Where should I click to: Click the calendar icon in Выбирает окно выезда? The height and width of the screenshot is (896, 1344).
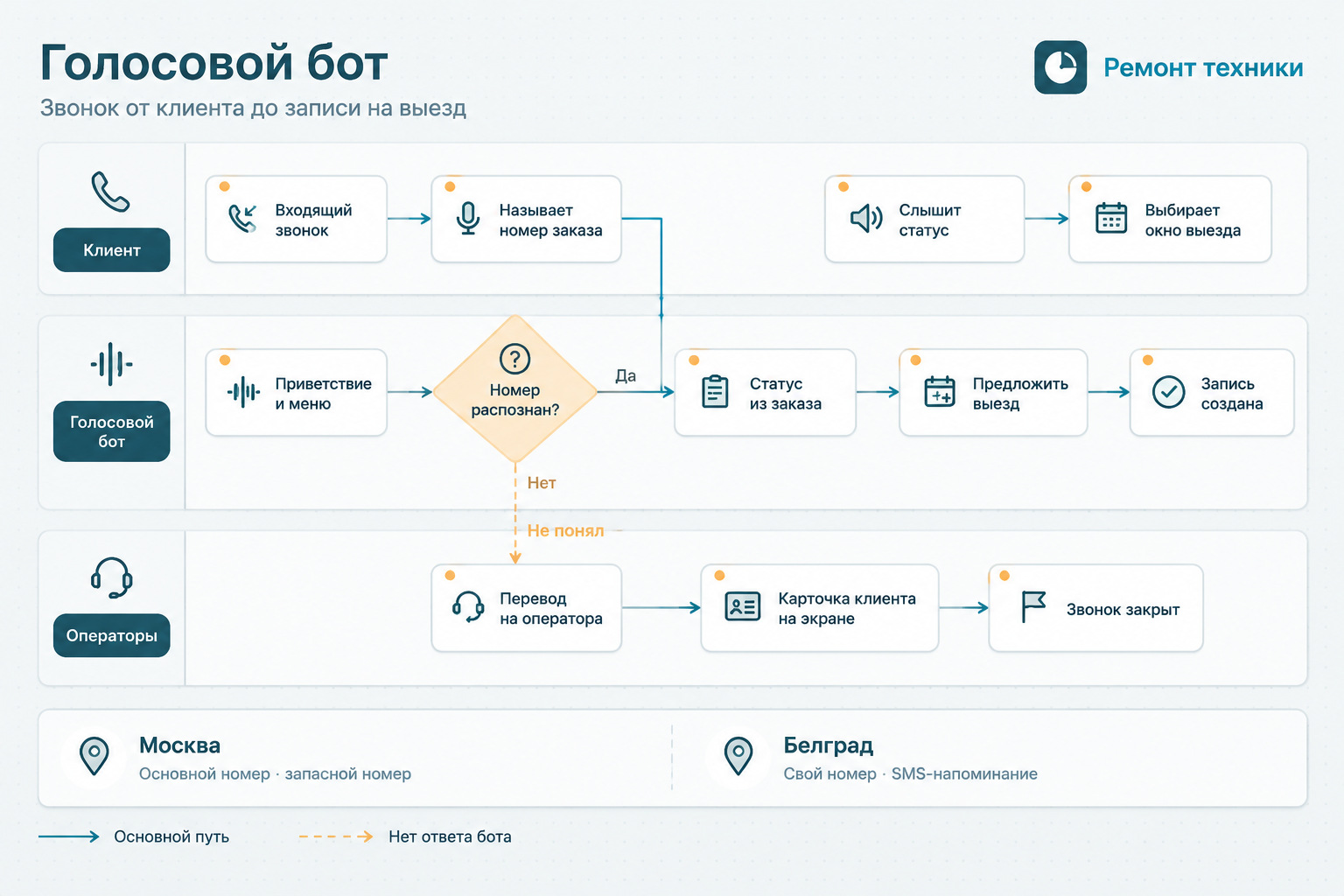[1111, 219]
